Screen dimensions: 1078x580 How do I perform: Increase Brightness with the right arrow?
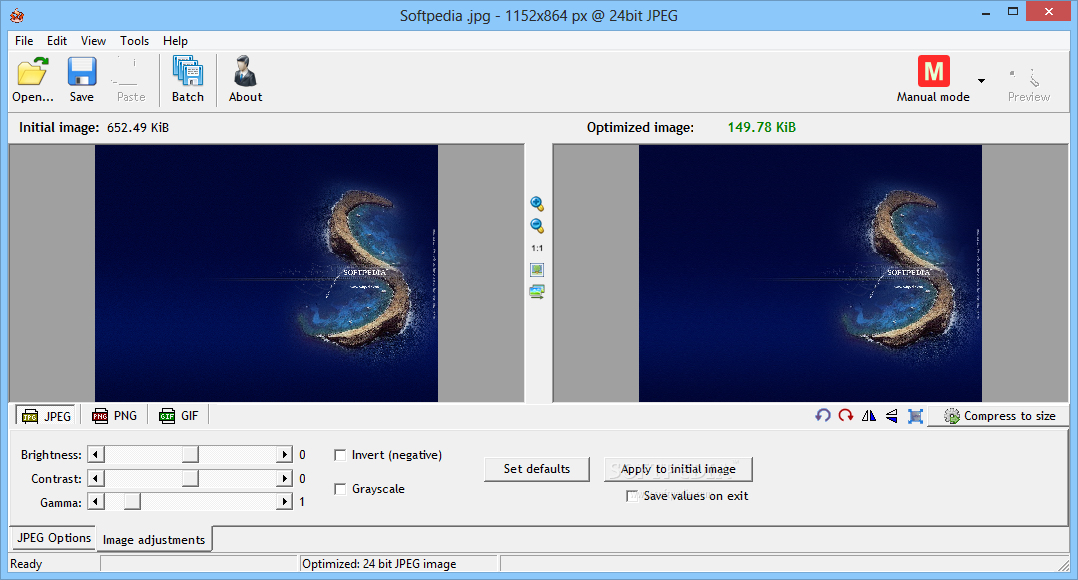[x=285, y=454]
